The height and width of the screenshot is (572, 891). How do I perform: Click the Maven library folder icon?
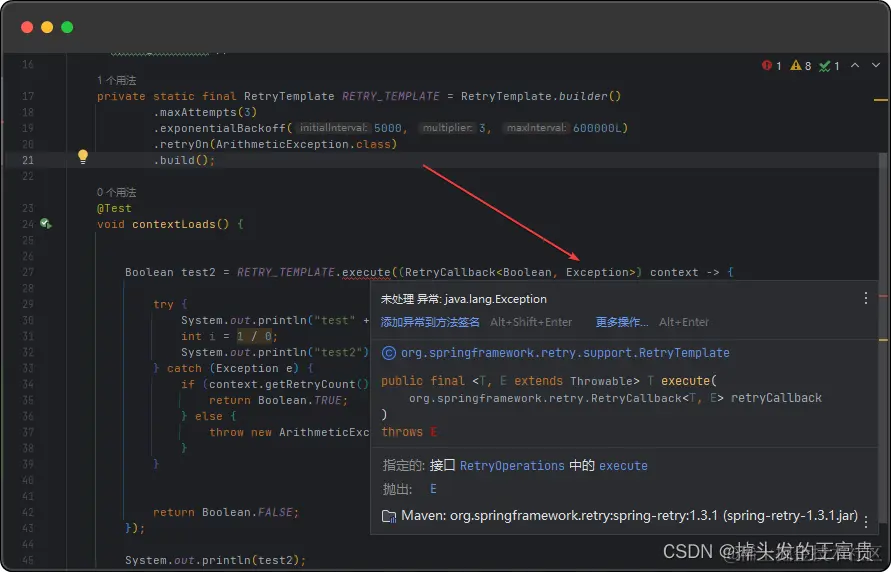389,516
